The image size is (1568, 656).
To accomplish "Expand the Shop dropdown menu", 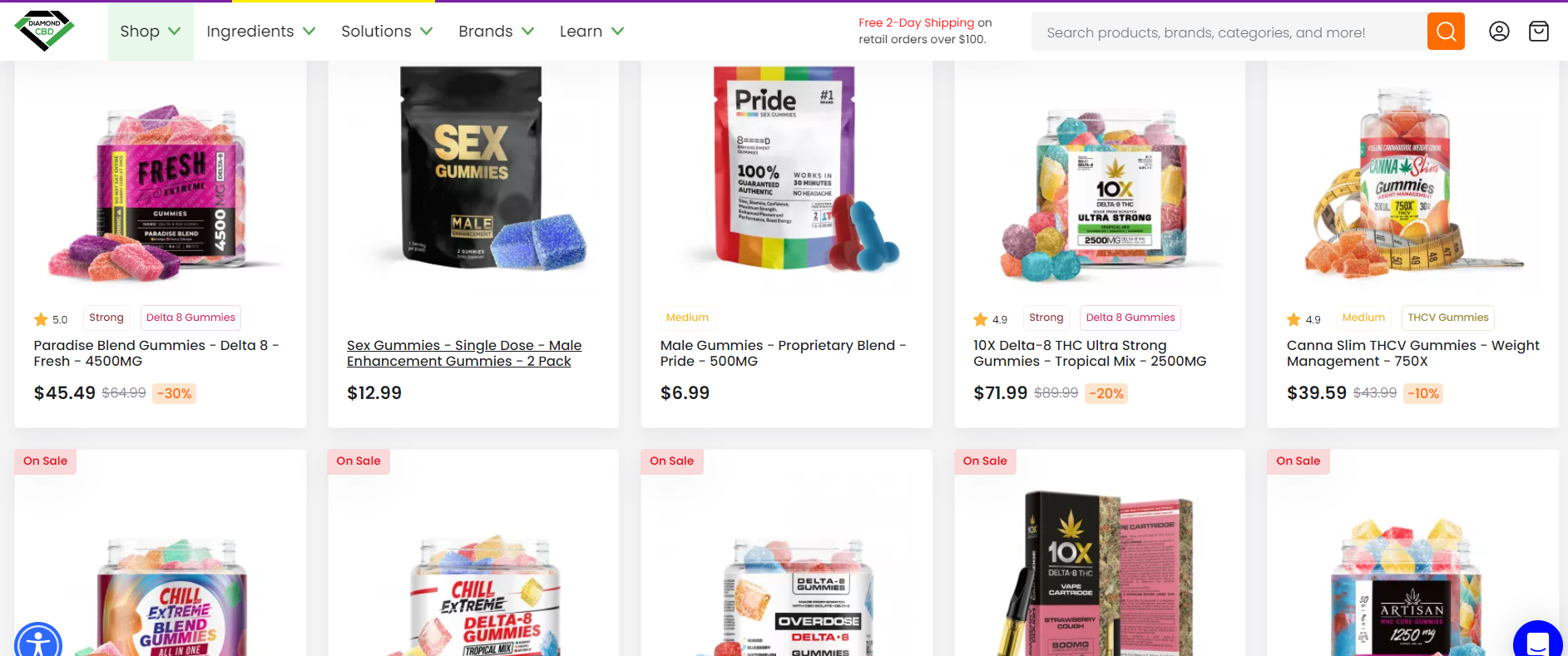I will point(151,32).
